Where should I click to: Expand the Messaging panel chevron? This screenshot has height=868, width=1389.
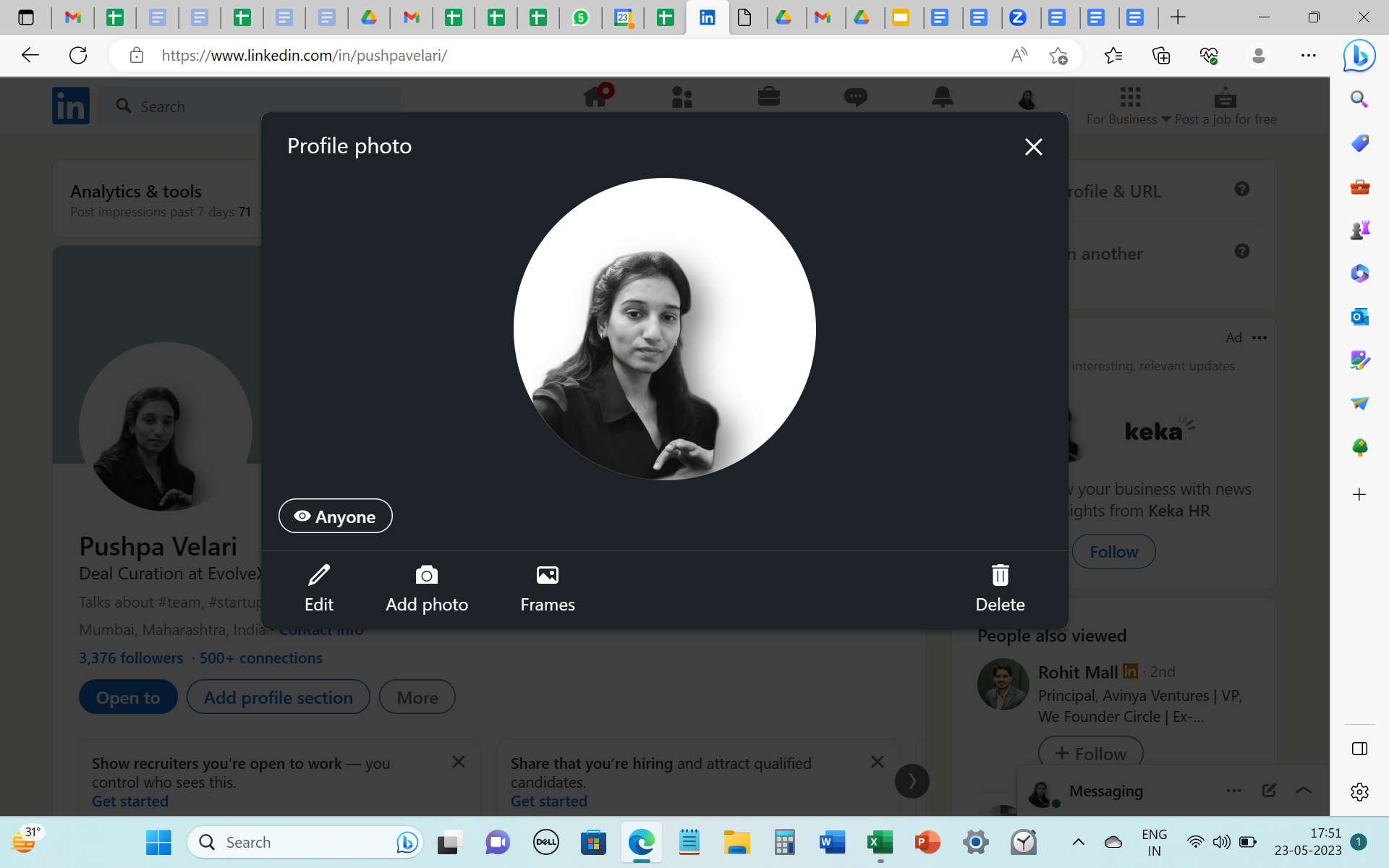coord(1304,791)
